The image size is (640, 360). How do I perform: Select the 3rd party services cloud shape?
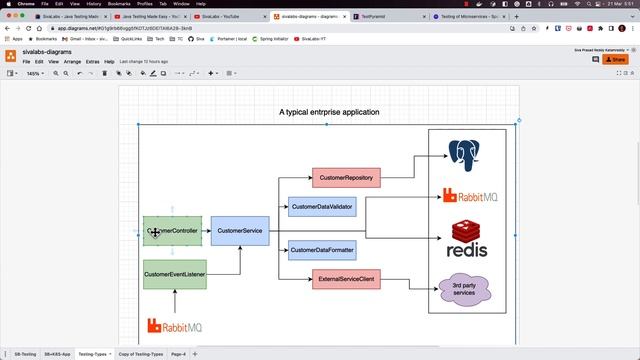coord(464,289)
